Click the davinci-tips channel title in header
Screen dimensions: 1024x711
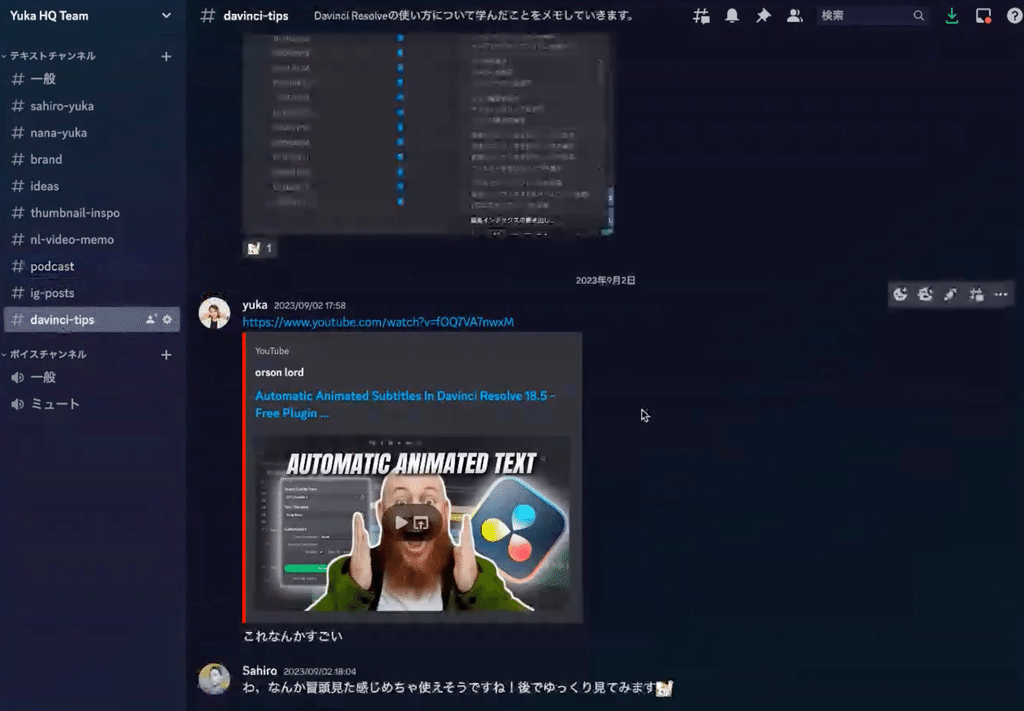click(x=255, y=16)
